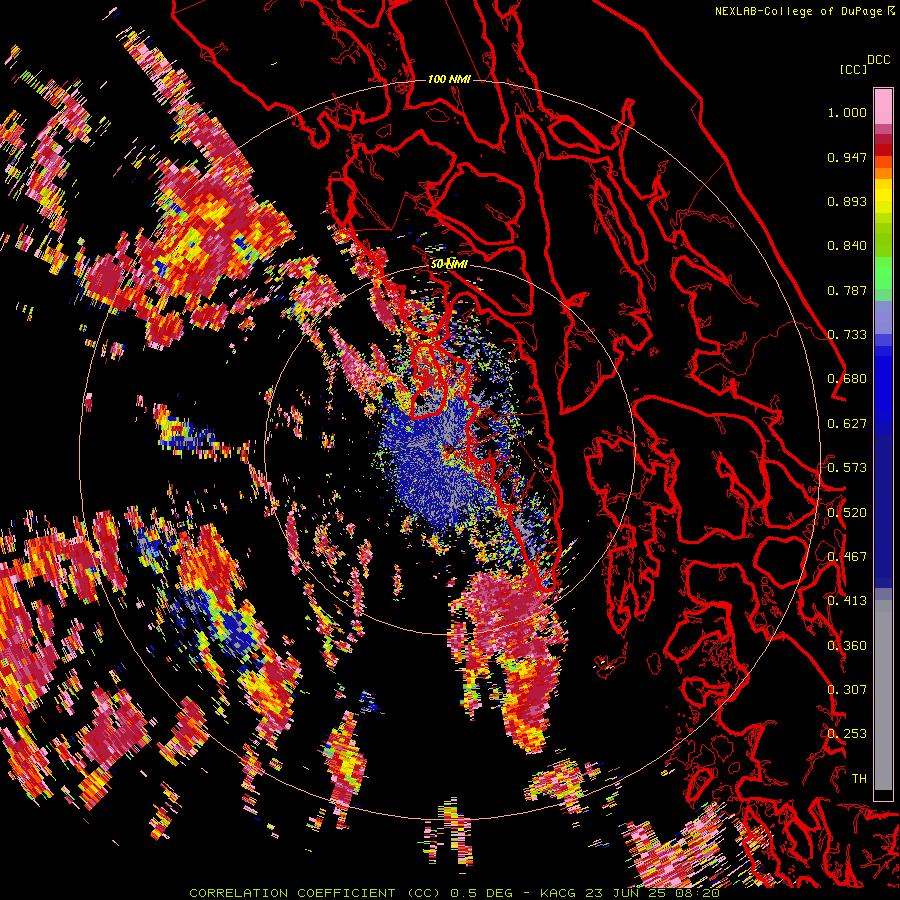This screenshot has width=900, height=900.
Task: Click the TH threshold label
Action: tap(859, 779)
